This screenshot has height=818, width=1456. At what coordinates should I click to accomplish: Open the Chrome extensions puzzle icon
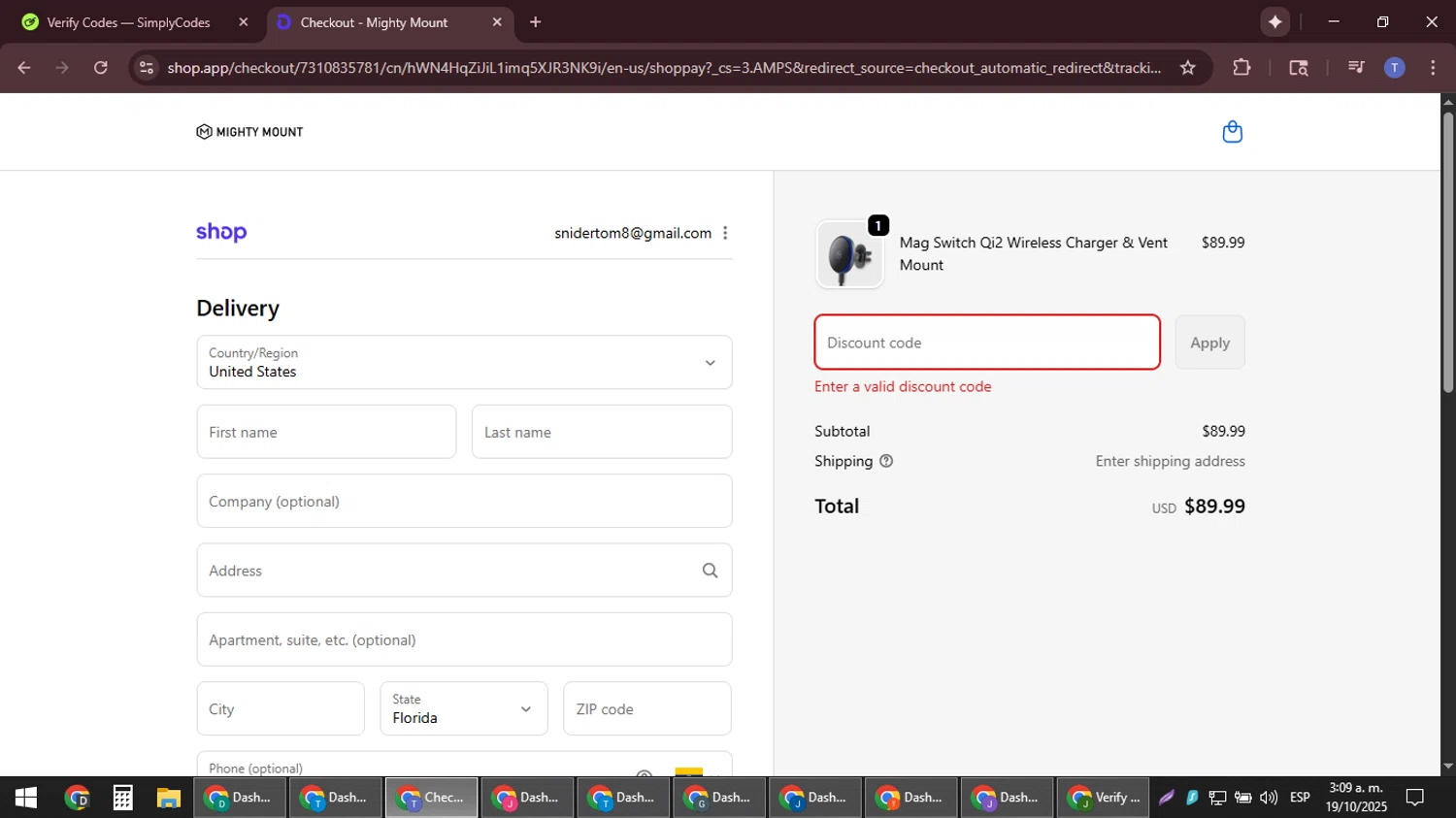pyautogui.click(x=1241, y=68)
